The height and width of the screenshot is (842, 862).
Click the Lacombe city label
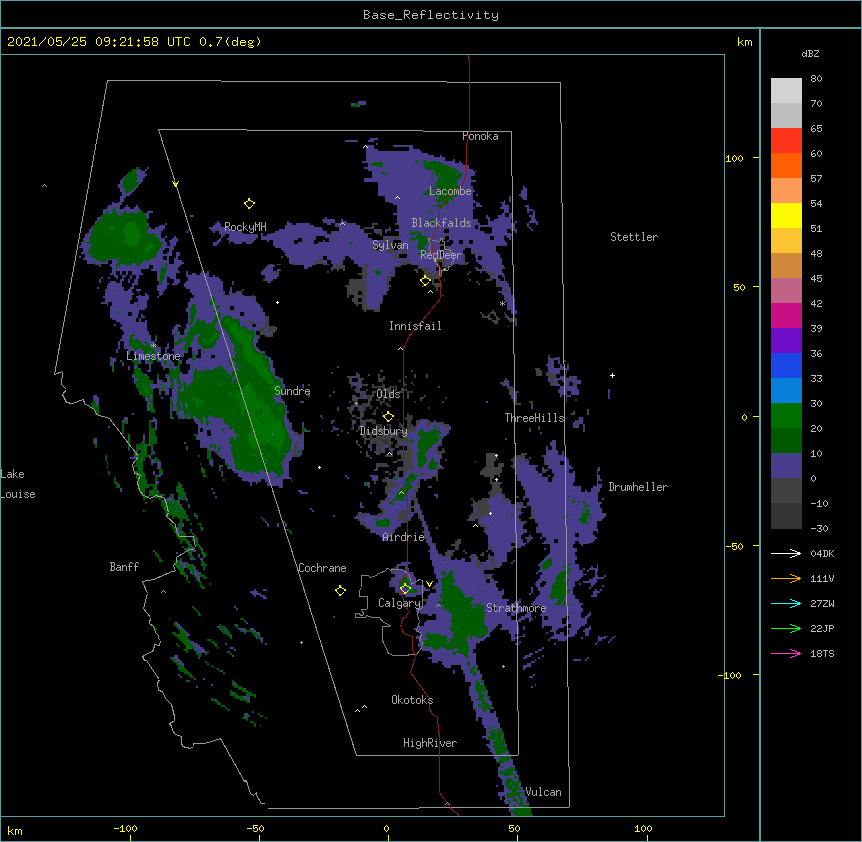450,191
